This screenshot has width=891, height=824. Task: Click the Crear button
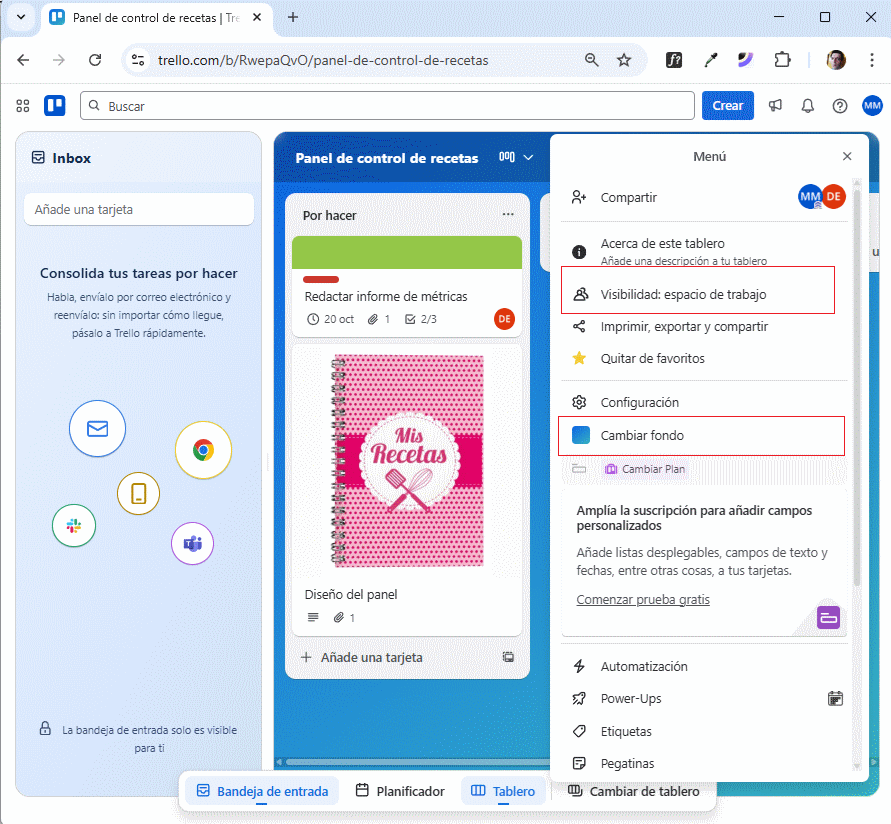(727, 105)
